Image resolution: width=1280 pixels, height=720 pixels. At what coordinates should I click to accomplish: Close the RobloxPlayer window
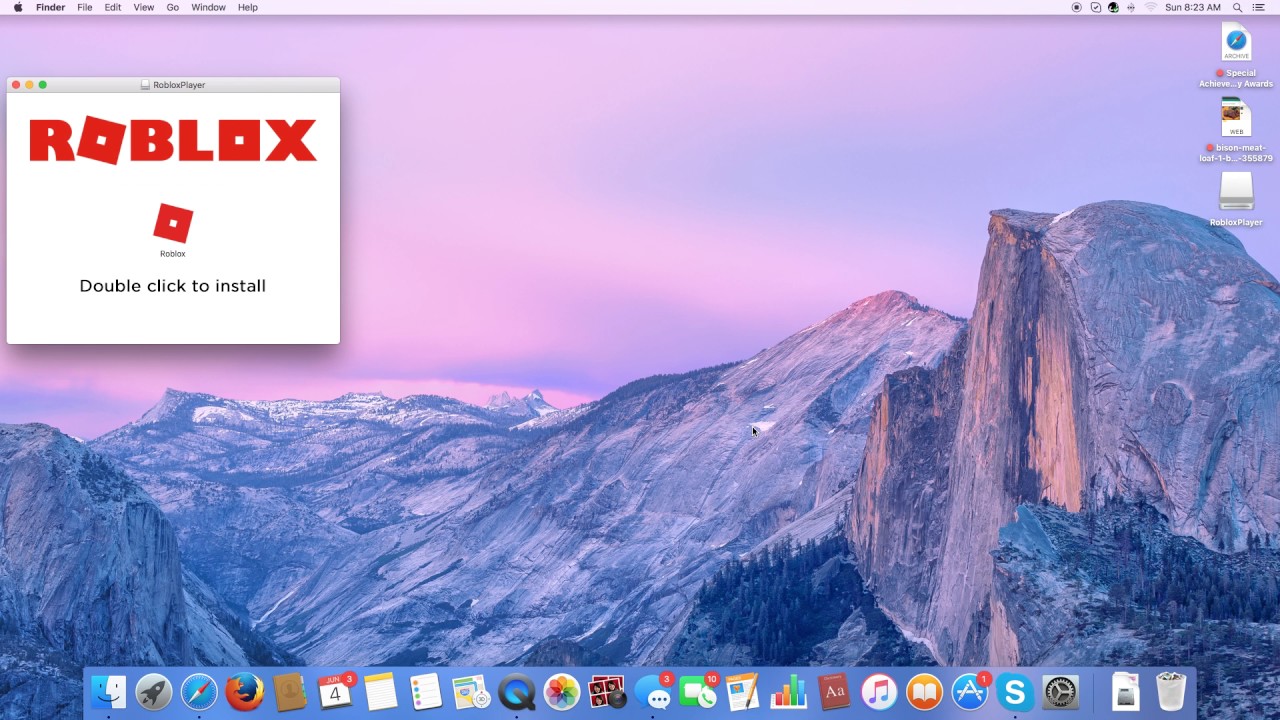pyautogui.click(x=16, y=85)
